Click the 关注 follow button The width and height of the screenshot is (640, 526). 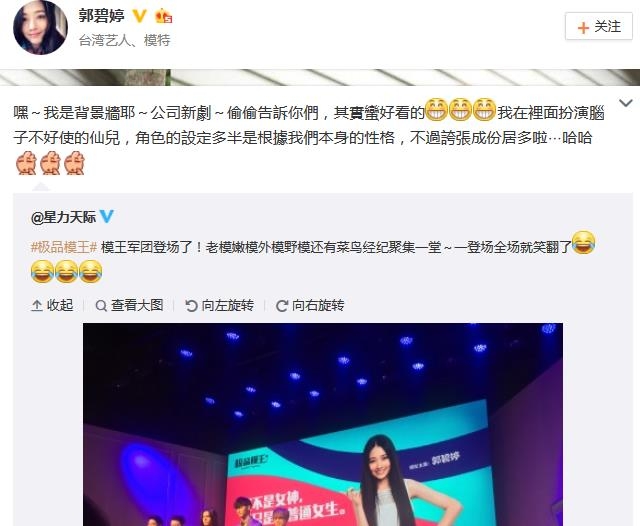click(x=599, y=26)
